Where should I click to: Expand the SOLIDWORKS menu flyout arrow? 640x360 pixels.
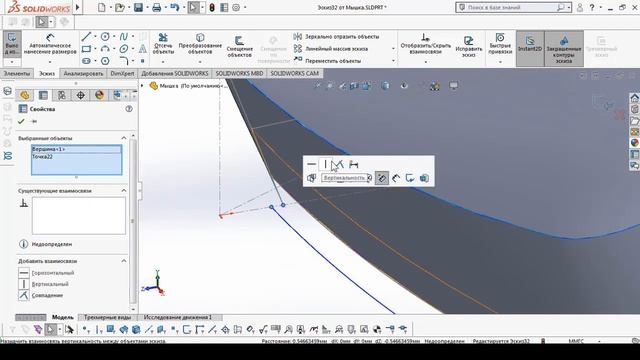click(x=78, y=7)
